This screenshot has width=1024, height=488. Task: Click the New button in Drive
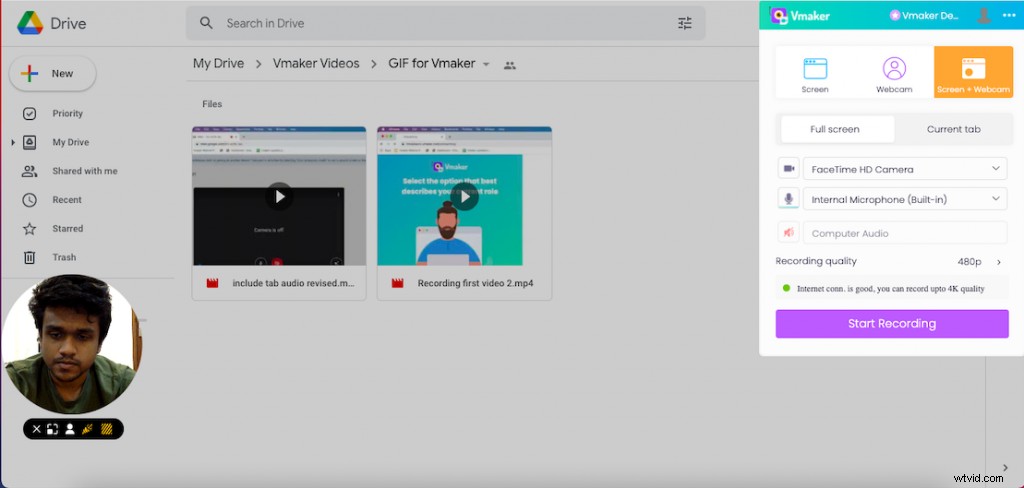point(53,74)
